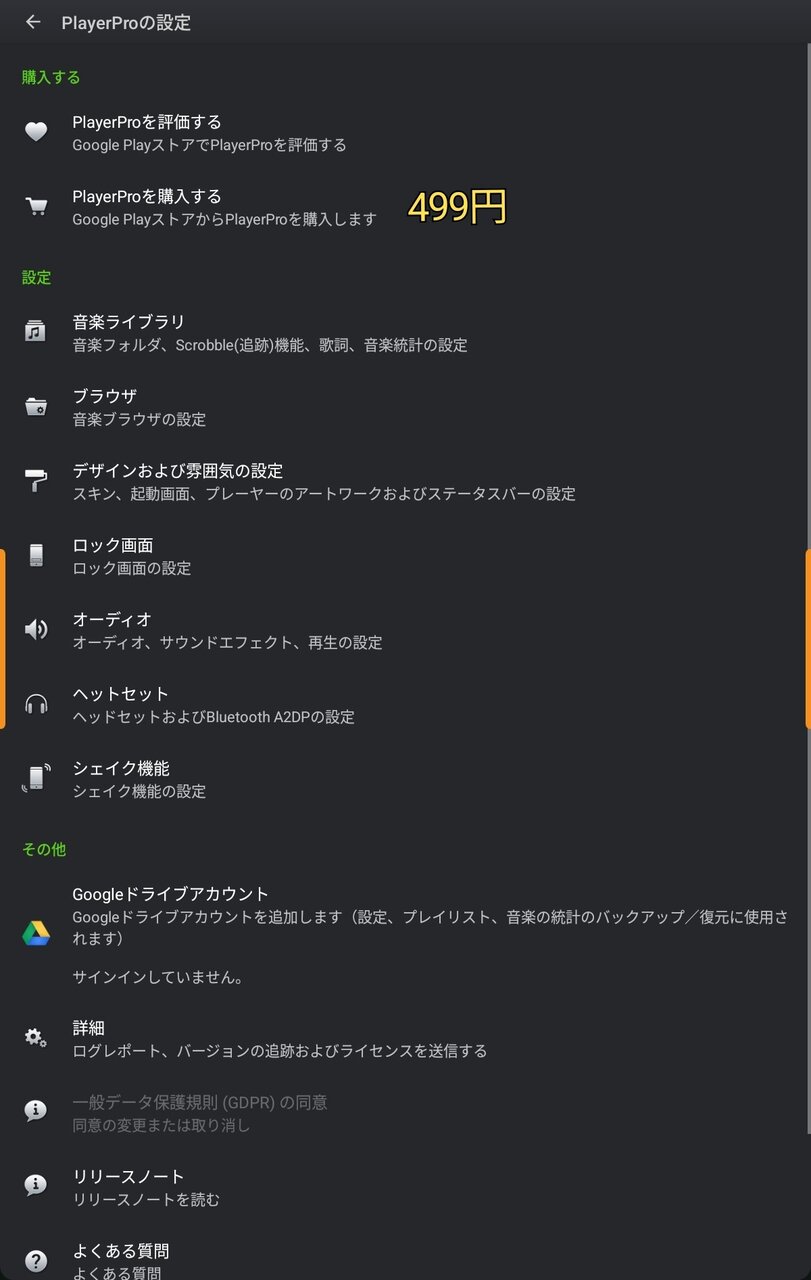This screenshot has height=1280, width=811.
Task: Select PlayerProを購入する entry
Action: click(405, 207)
